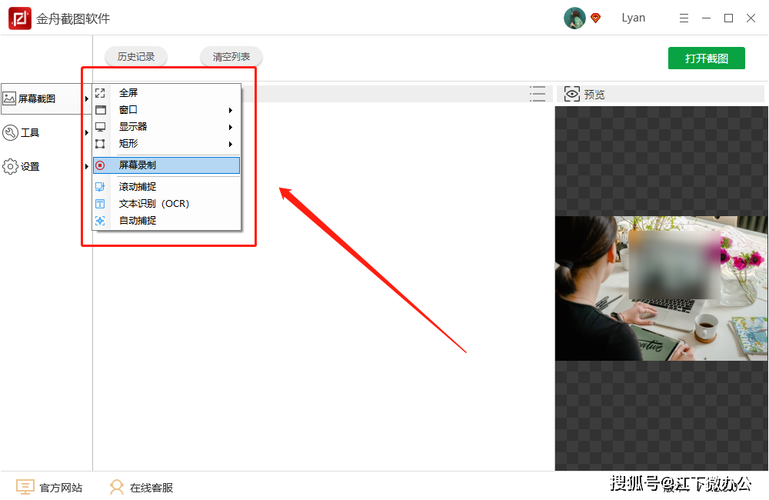Choose 滚动捕捉 in the capture menu
The image size is (769, 500).
(x=167, y=187)
